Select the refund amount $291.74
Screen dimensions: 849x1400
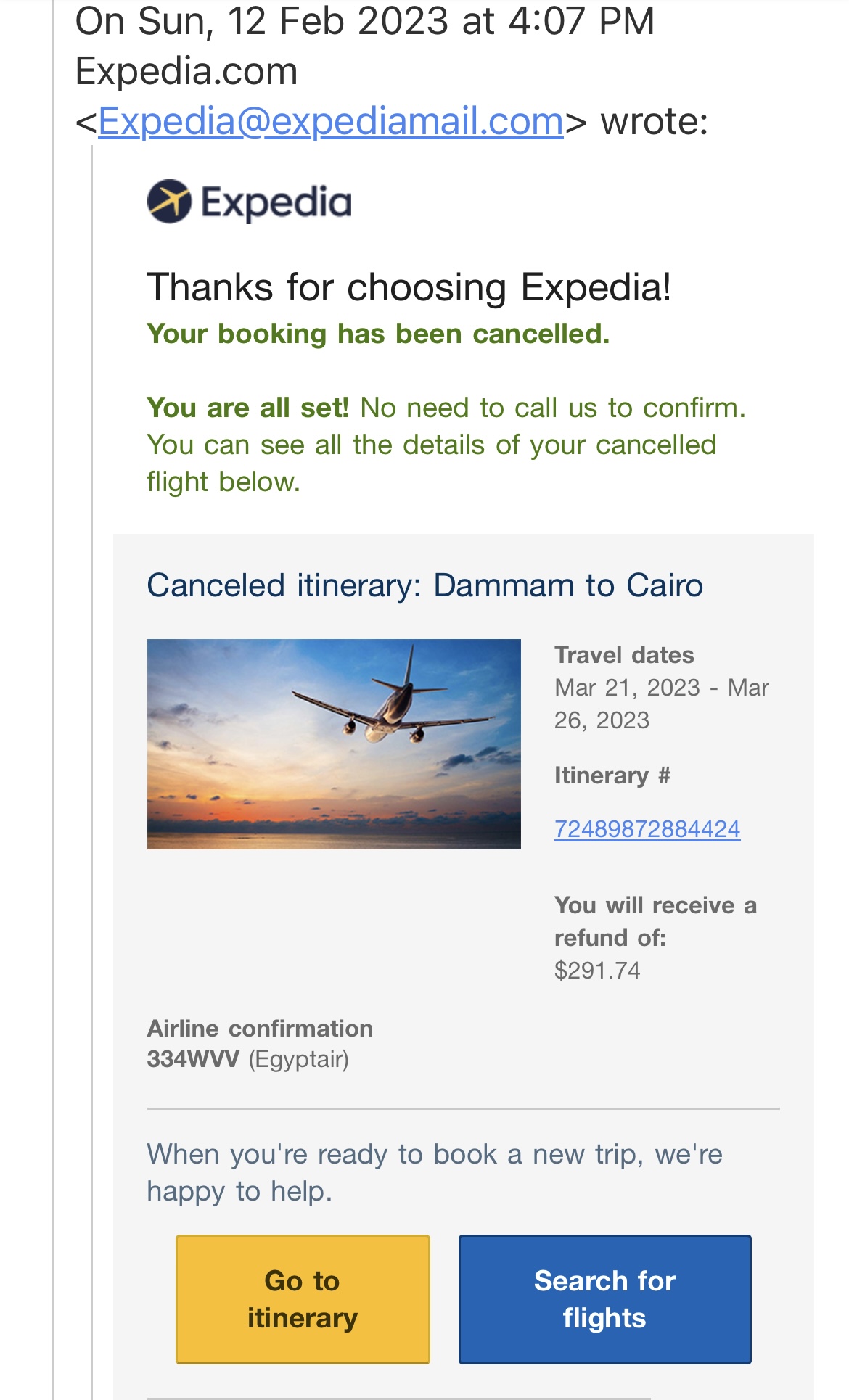[597, 971]
